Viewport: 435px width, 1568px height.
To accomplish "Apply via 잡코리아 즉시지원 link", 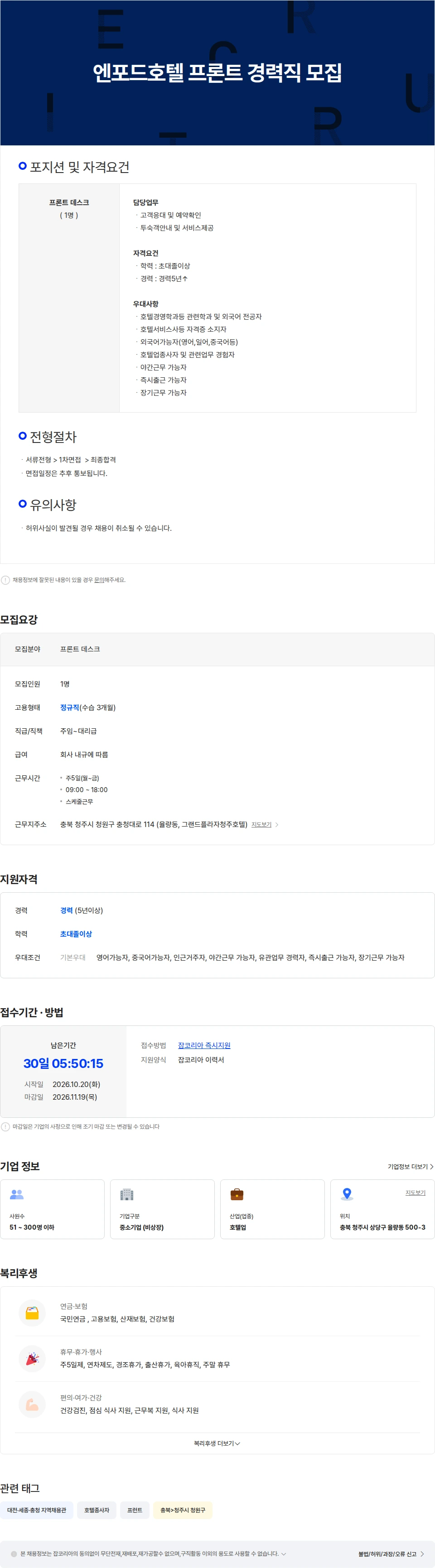I will 204,1045.
